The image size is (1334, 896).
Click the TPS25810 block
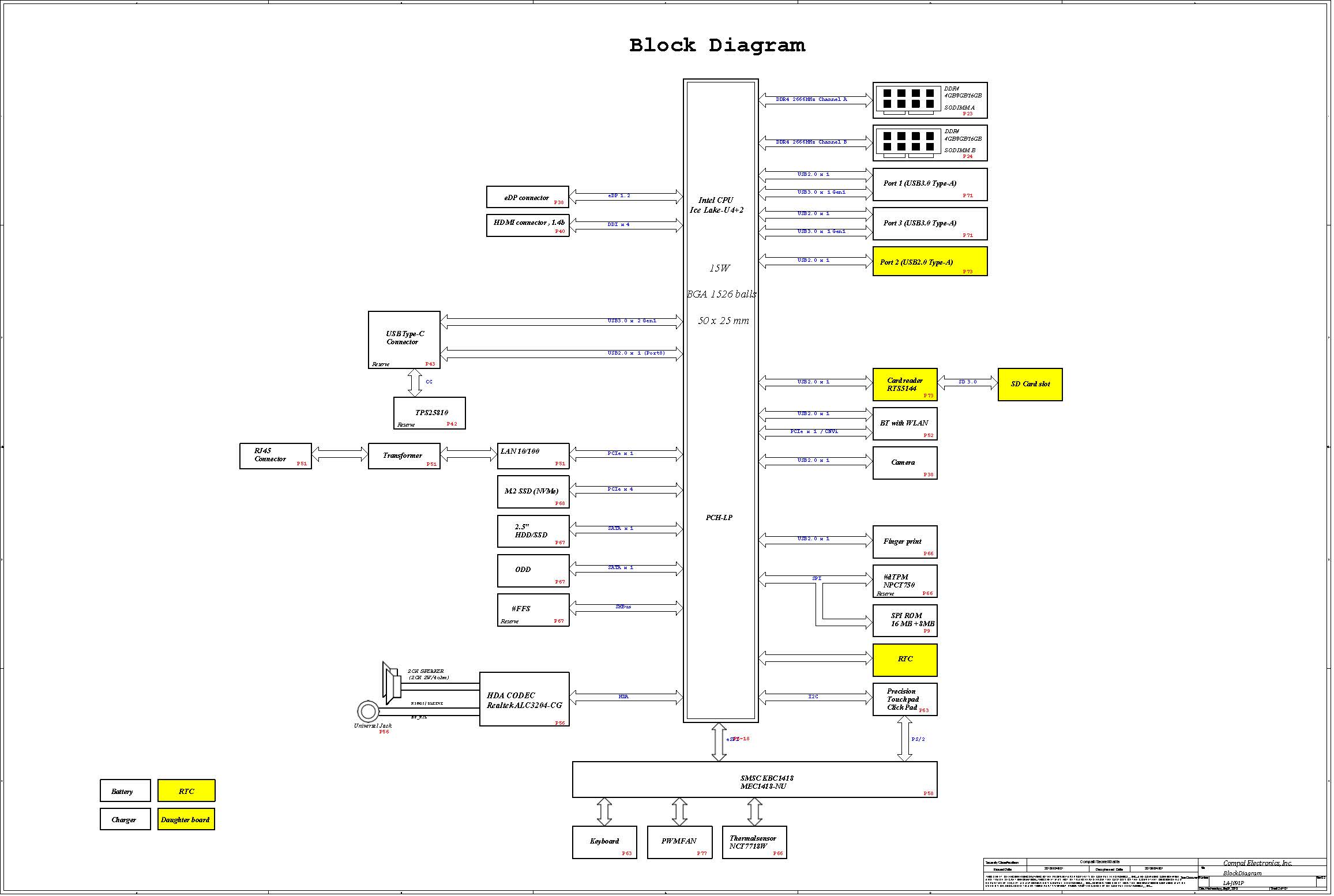[x=430, y=414]
